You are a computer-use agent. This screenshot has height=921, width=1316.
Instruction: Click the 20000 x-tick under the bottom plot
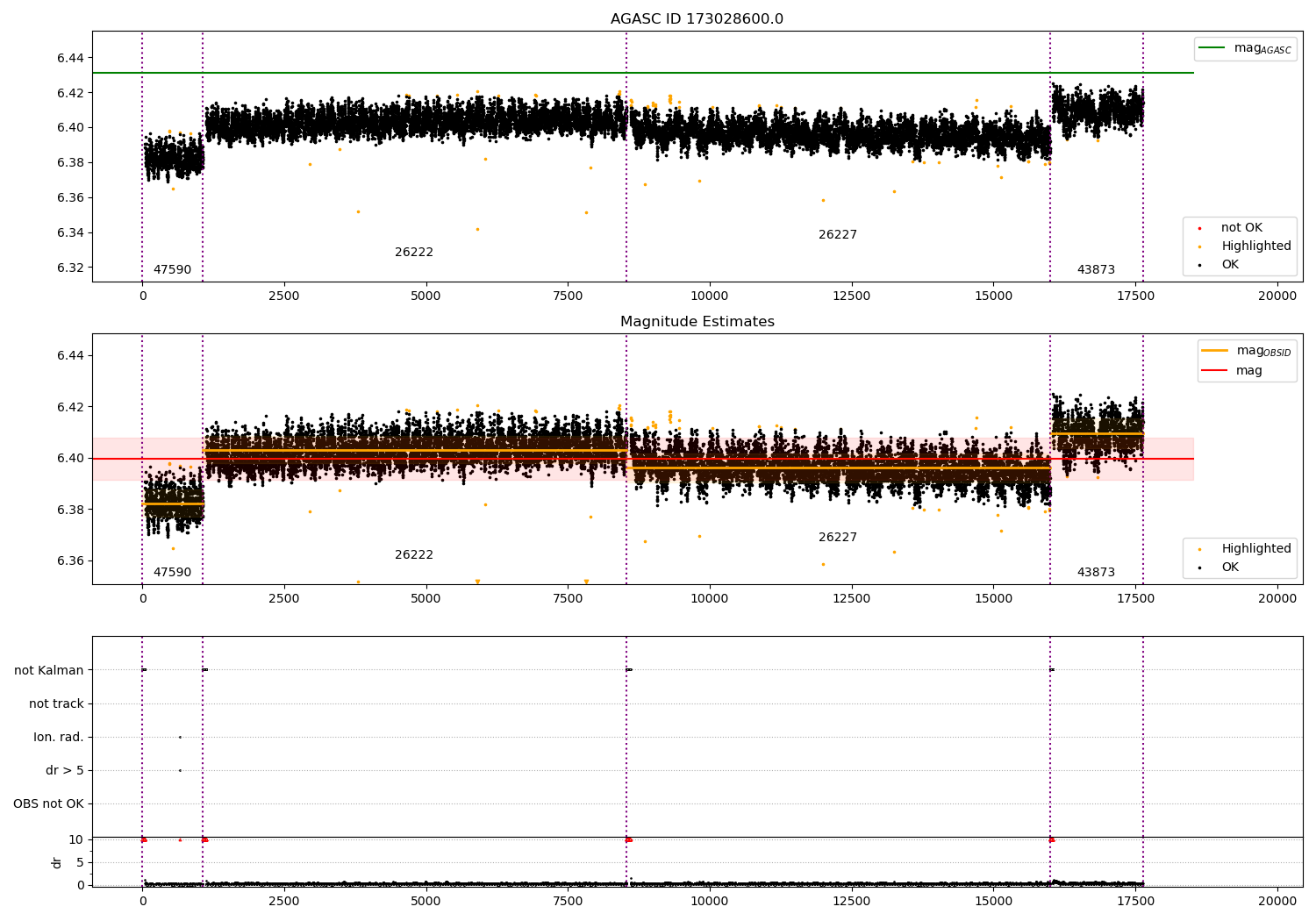point(1277,902)
